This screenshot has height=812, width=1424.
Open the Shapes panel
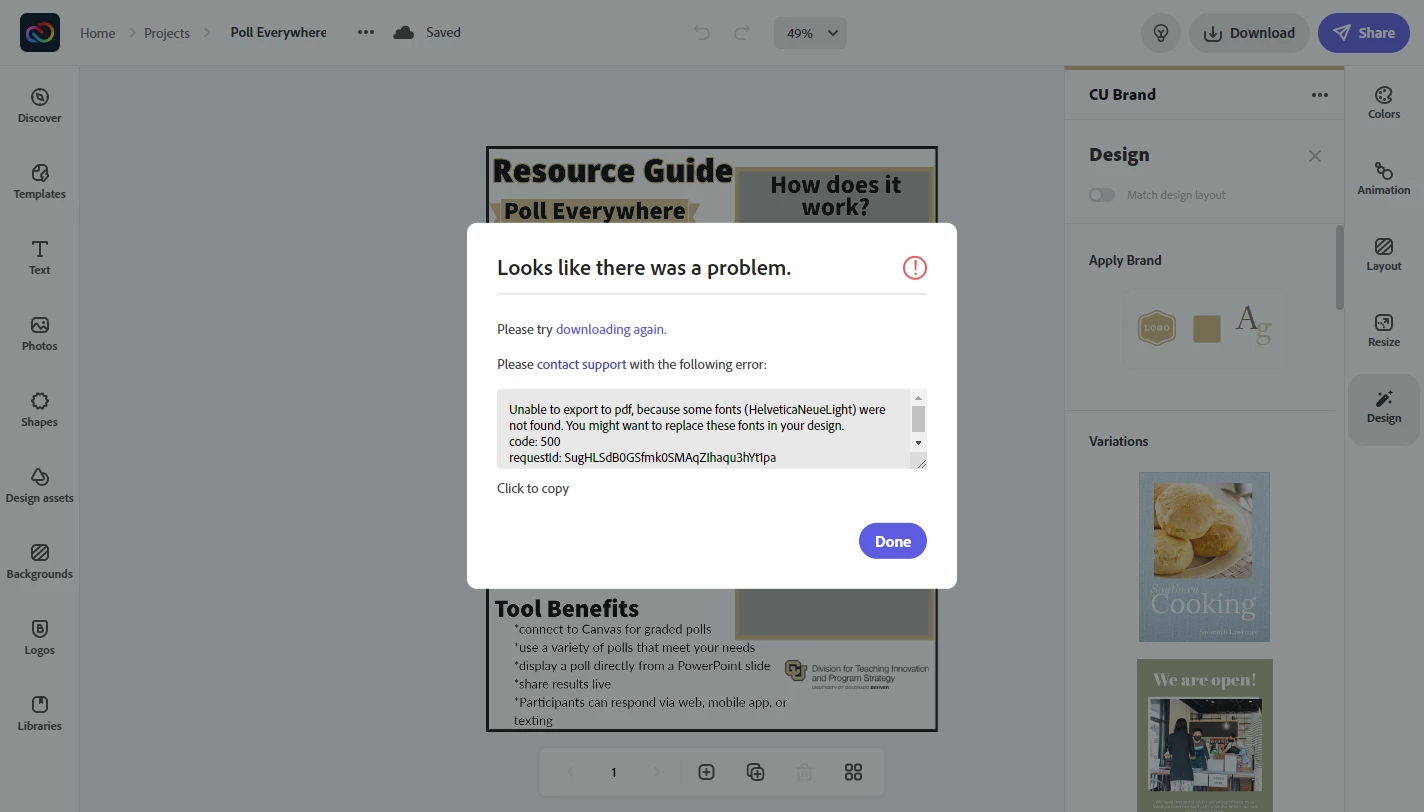[40, 409]
